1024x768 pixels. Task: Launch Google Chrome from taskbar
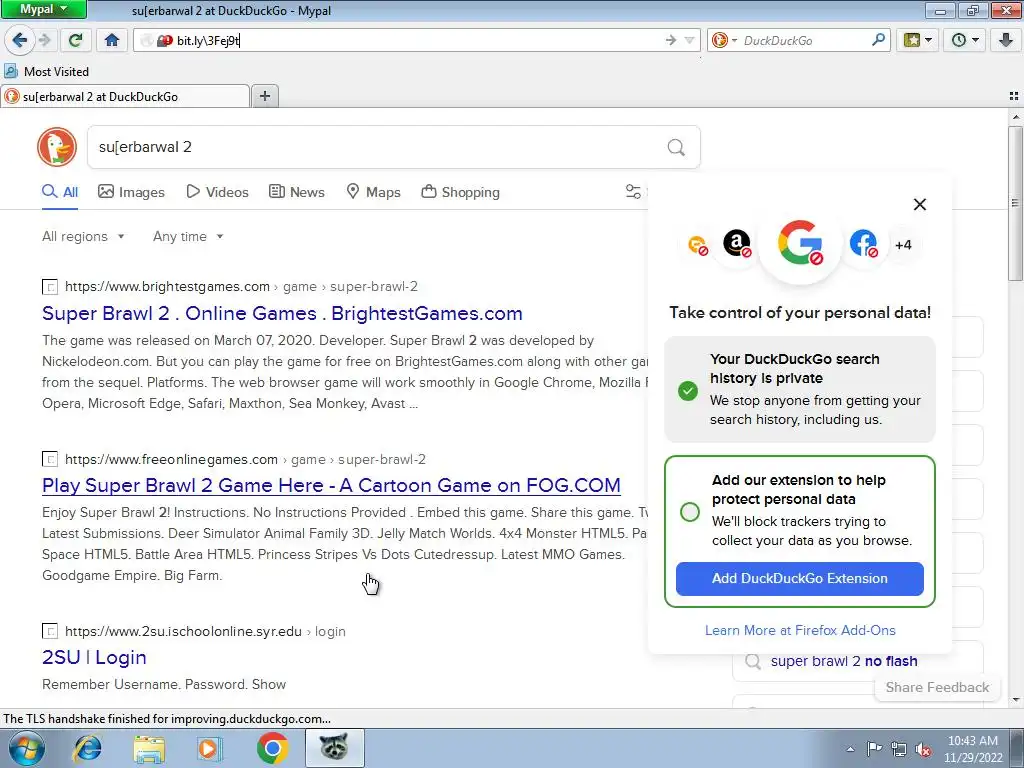pyautogui.click(x=272, y=748)
